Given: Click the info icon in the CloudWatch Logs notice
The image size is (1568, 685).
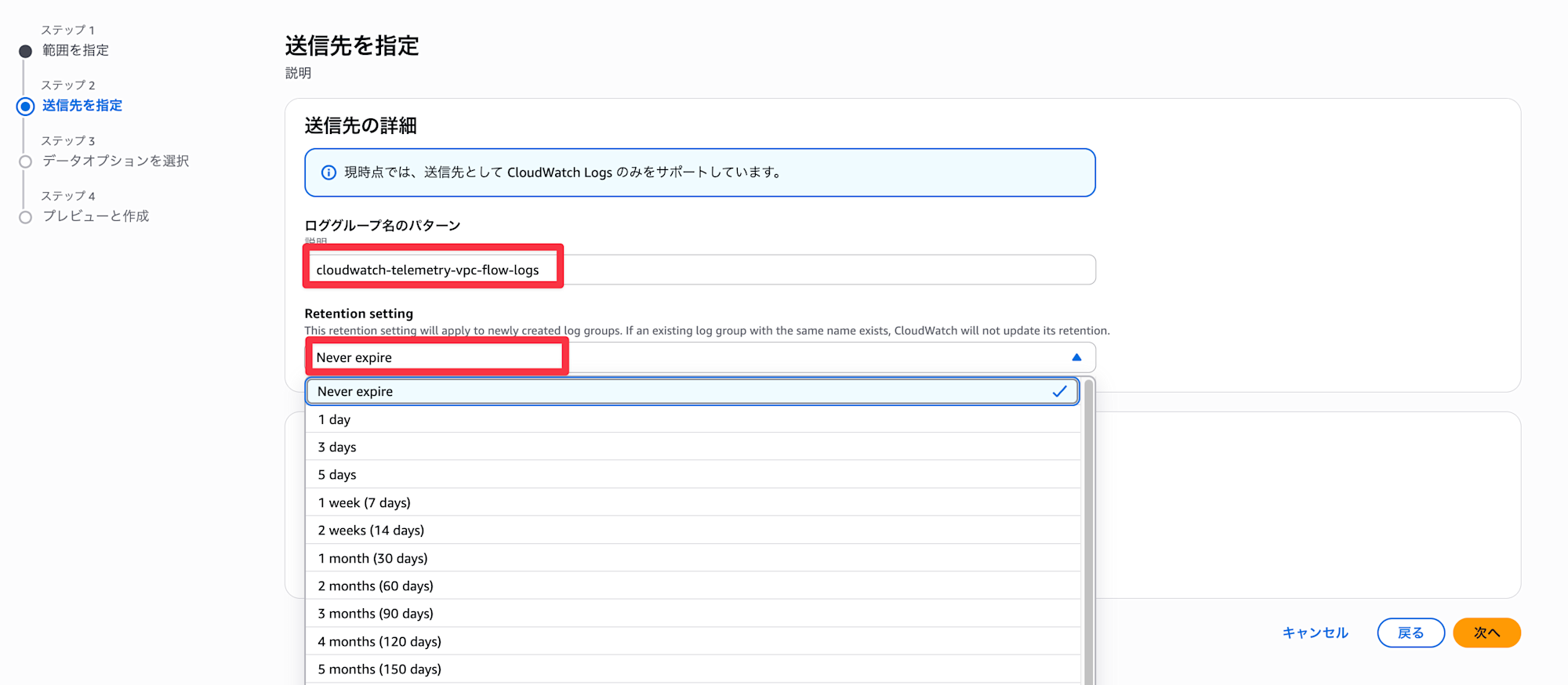Looking at the screenshot, I should 329,172.
